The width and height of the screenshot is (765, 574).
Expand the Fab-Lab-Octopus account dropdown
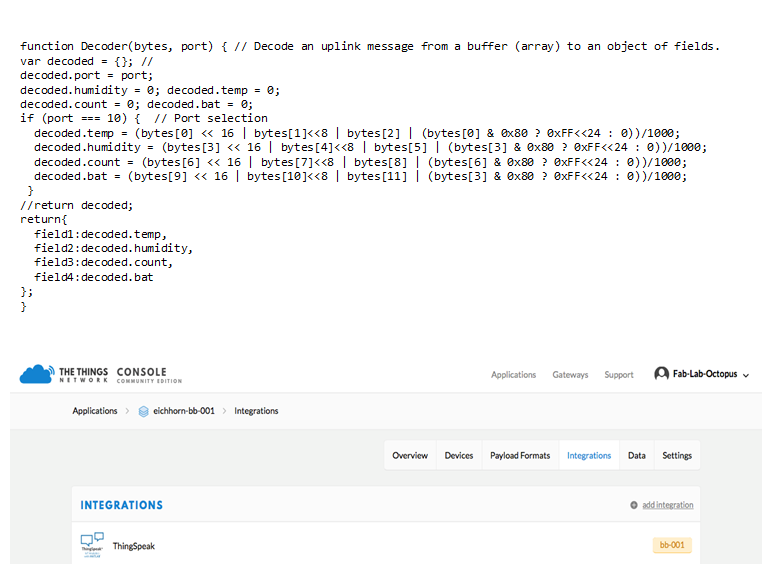746,375
